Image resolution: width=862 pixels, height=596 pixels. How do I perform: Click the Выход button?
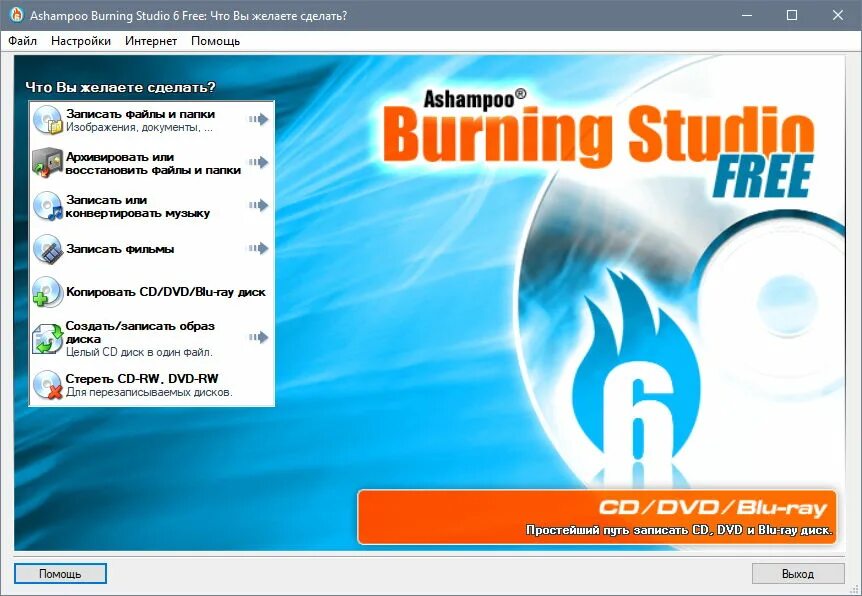click(x=797, y=573)
